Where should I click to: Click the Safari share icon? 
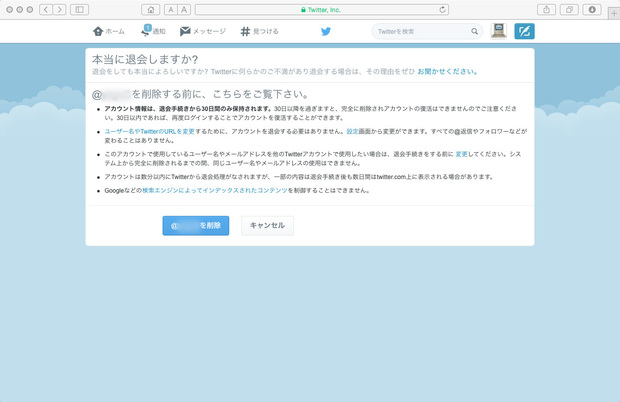[548, 9]
